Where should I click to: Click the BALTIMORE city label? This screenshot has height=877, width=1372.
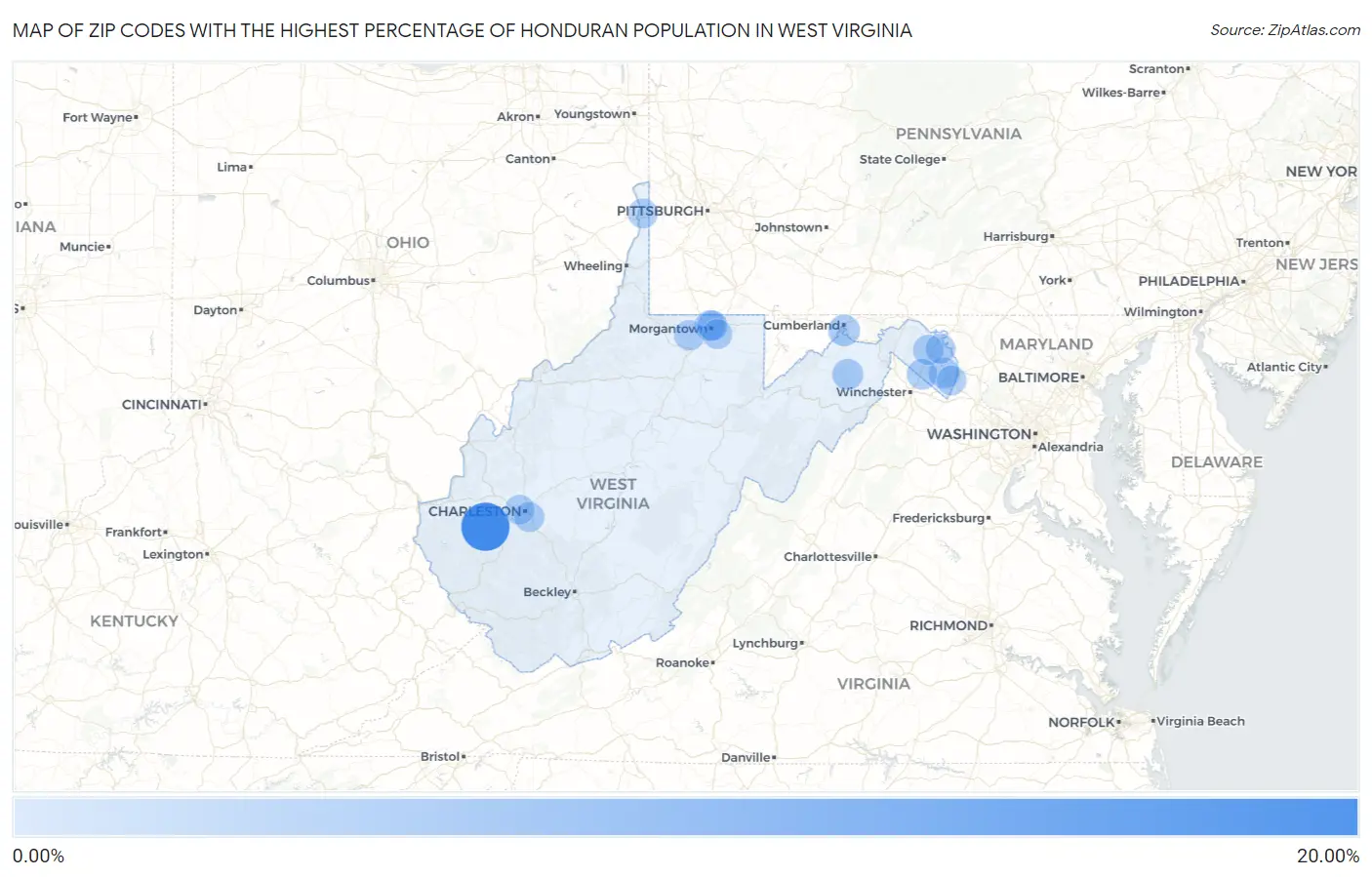[1038, 378]
